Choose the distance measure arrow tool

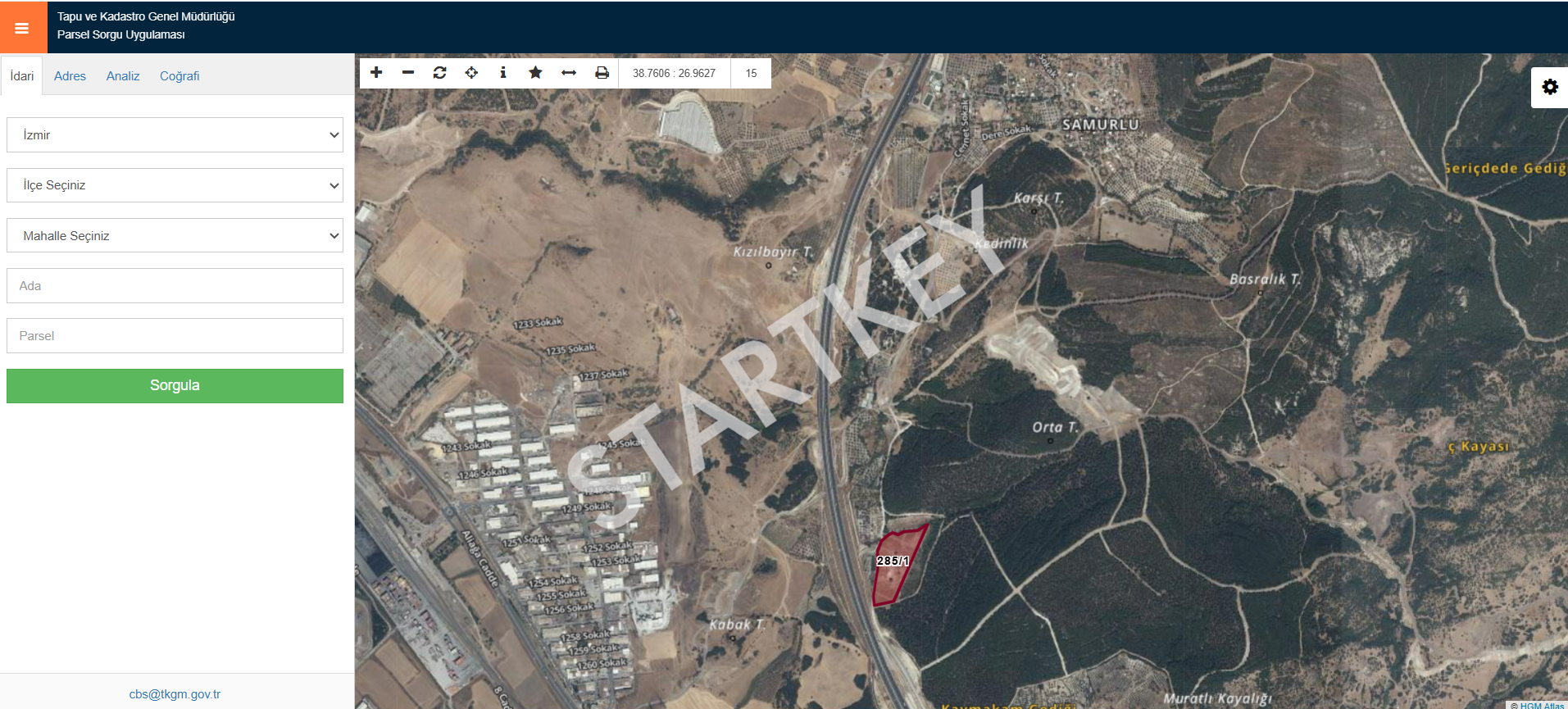point(569,73)
